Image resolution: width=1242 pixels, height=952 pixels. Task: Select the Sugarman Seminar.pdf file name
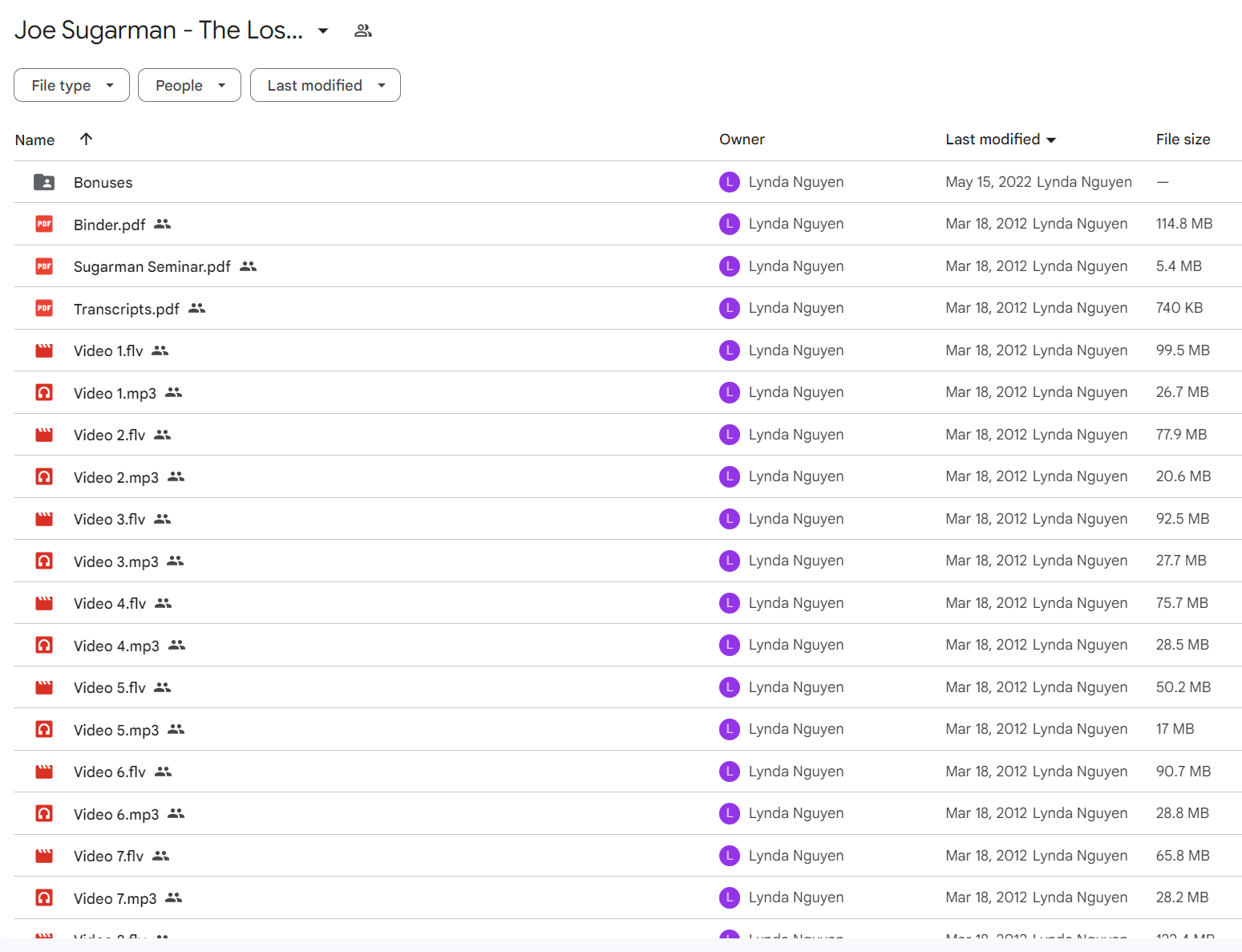tap(152, 266)
